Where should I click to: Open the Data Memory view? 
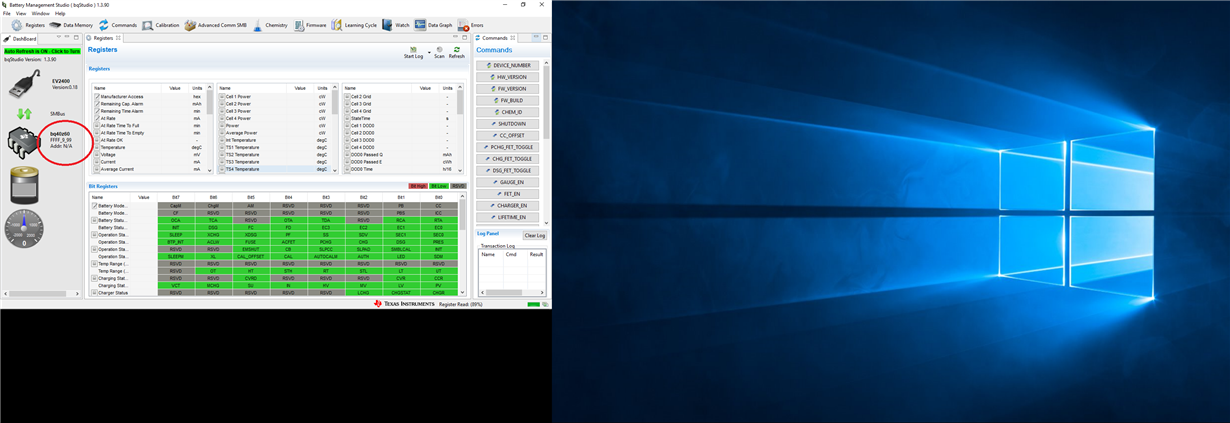coord(71,25)
